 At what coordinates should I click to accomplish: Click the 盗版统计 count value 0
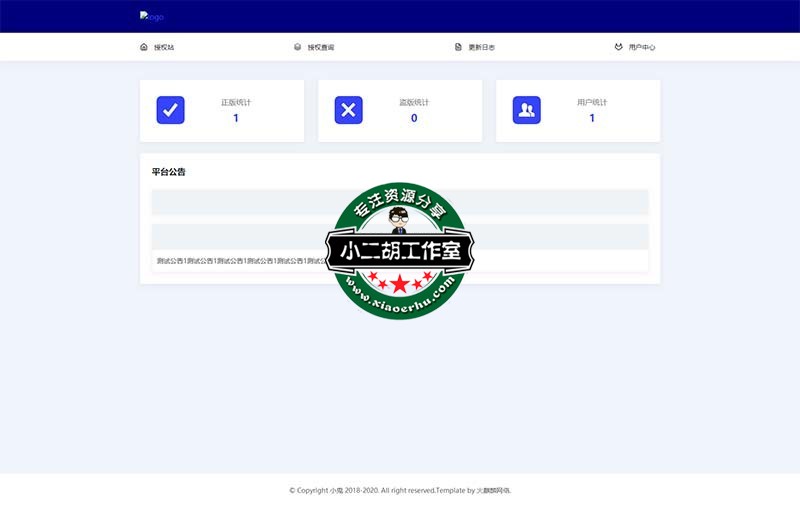click(x=414, y=118)
